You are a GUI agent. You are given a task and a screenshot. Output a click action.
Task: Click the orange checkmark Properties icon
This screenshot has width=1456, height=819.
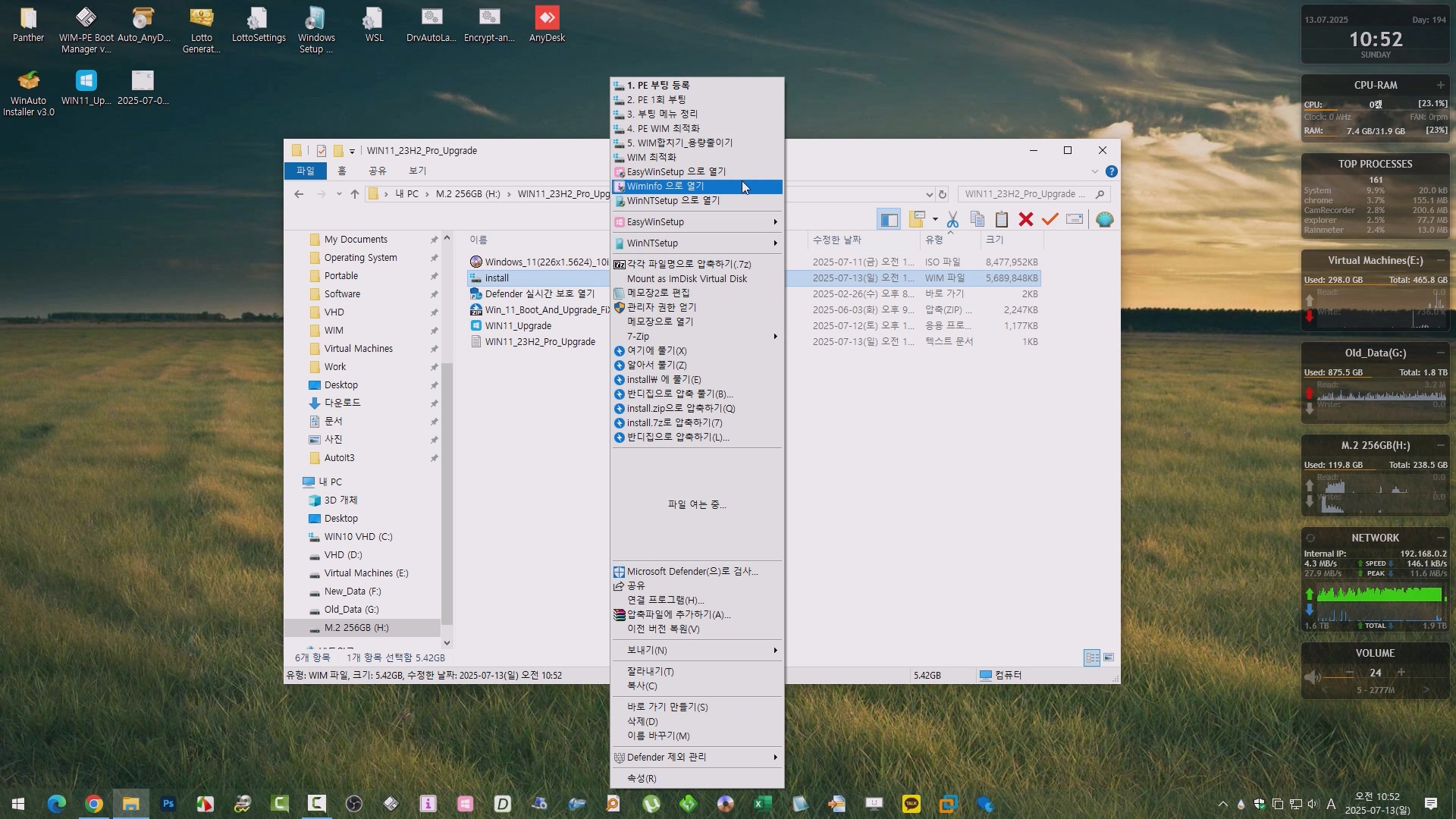pyautogui.click(x=1050, y=220)
